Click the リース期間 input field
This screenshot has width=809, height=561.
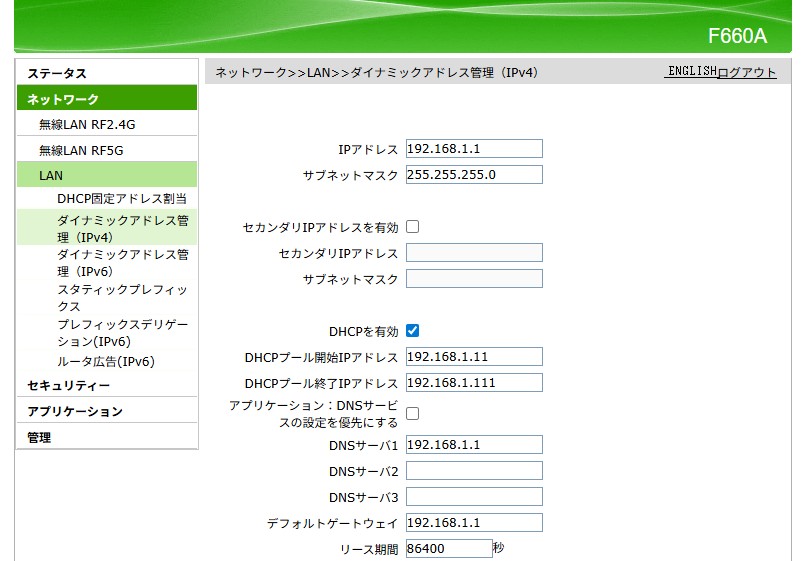pyautogui.click(x=449, y=548)
